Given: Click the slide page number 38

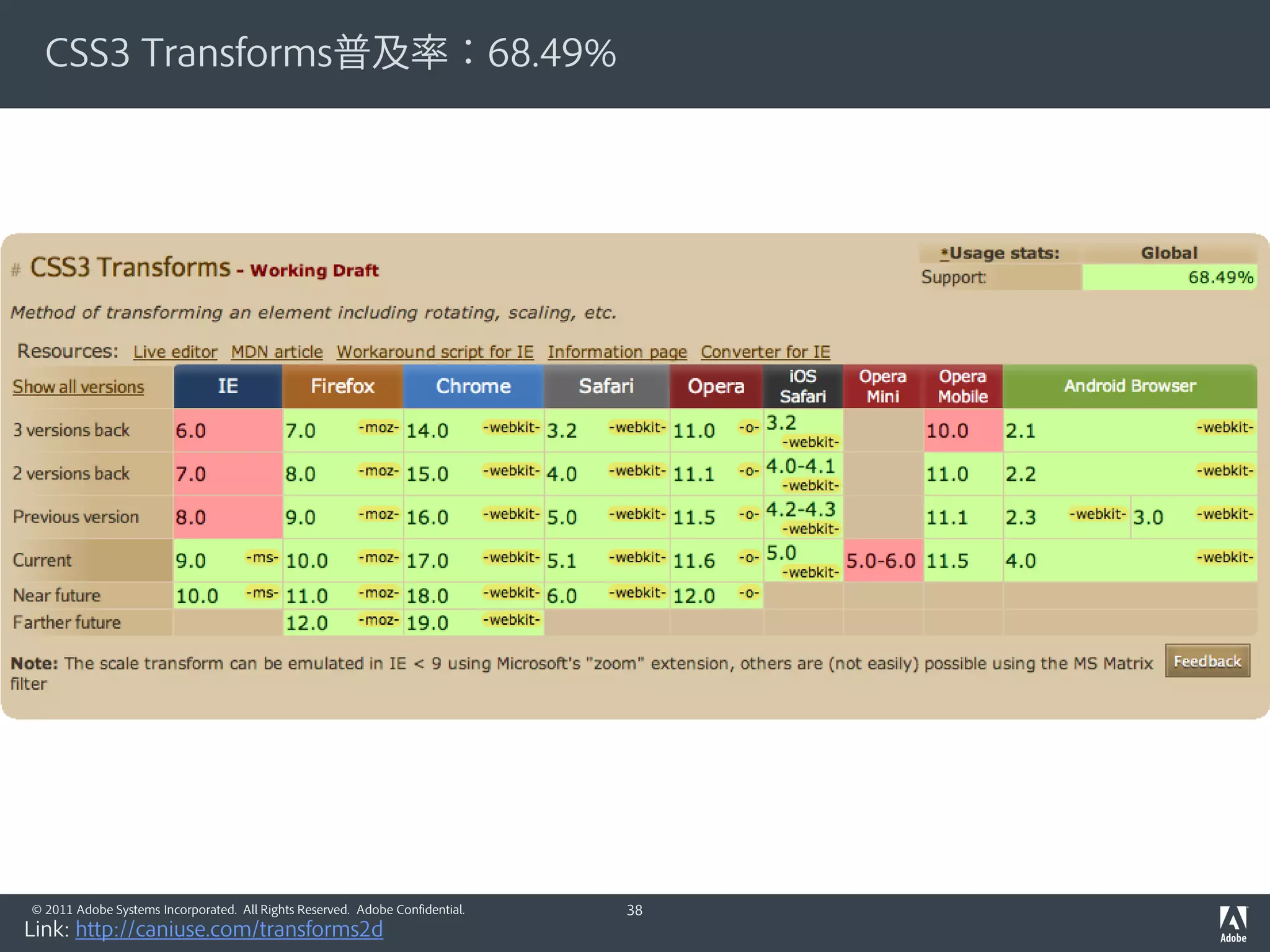Looking at the screenshot, I should click(x=634, y=910).
